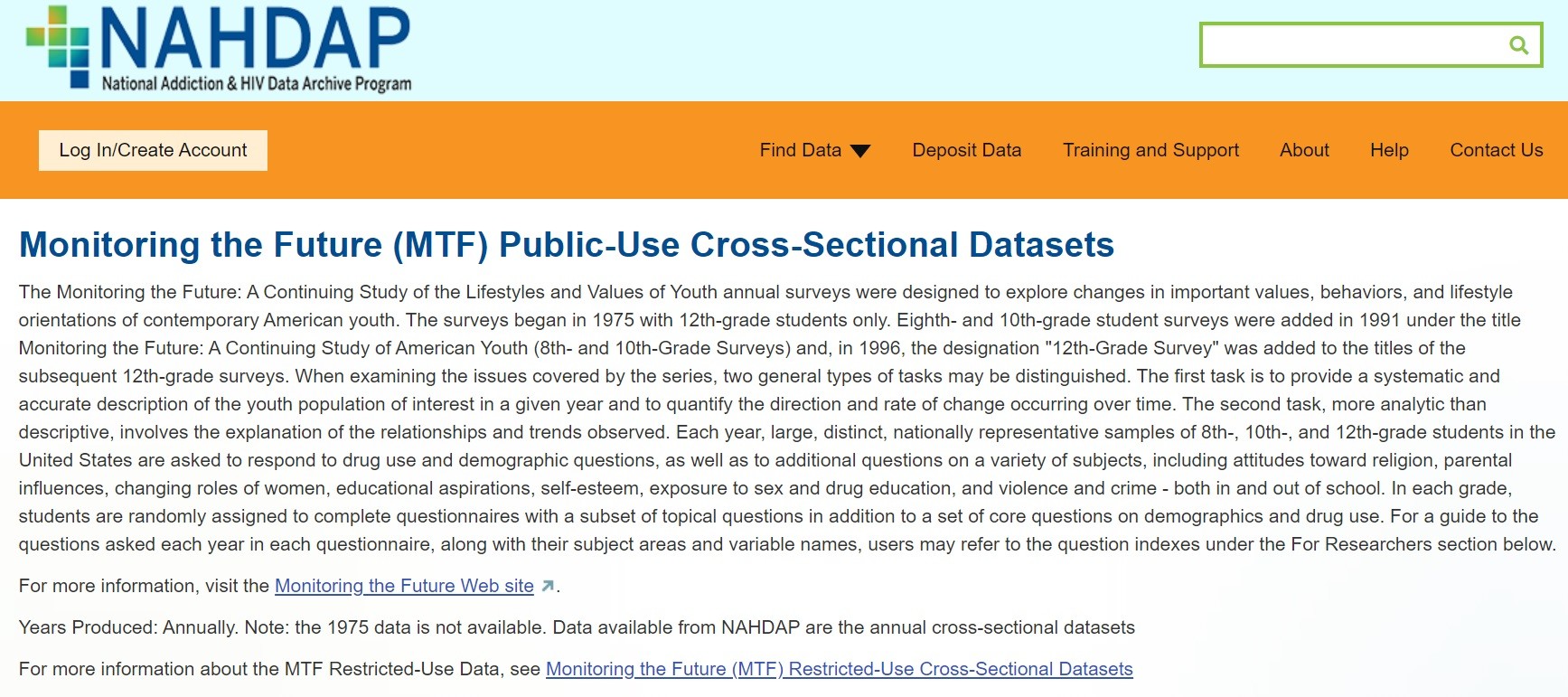Screen dimensions: 1568x697
Task: Click the 'For more information, visit the' text
Action: [145, 586]
